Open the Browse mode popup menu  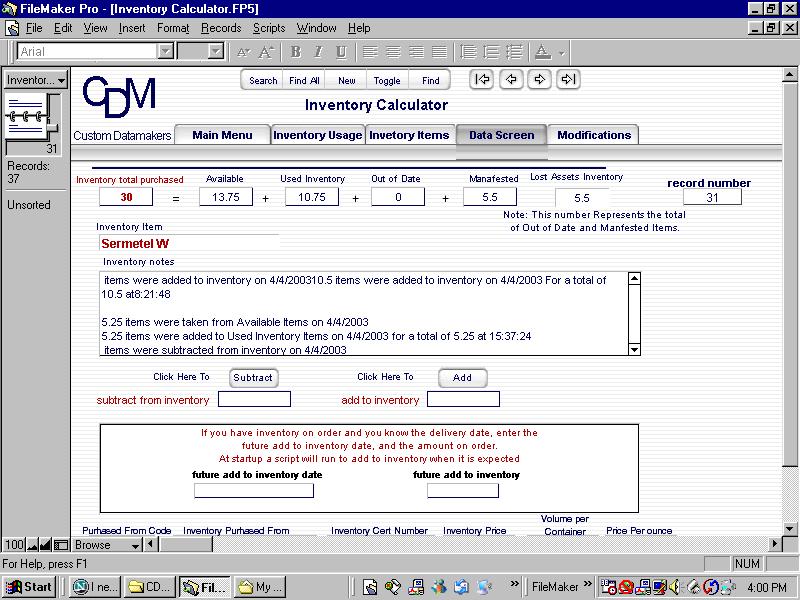point(107,545)
